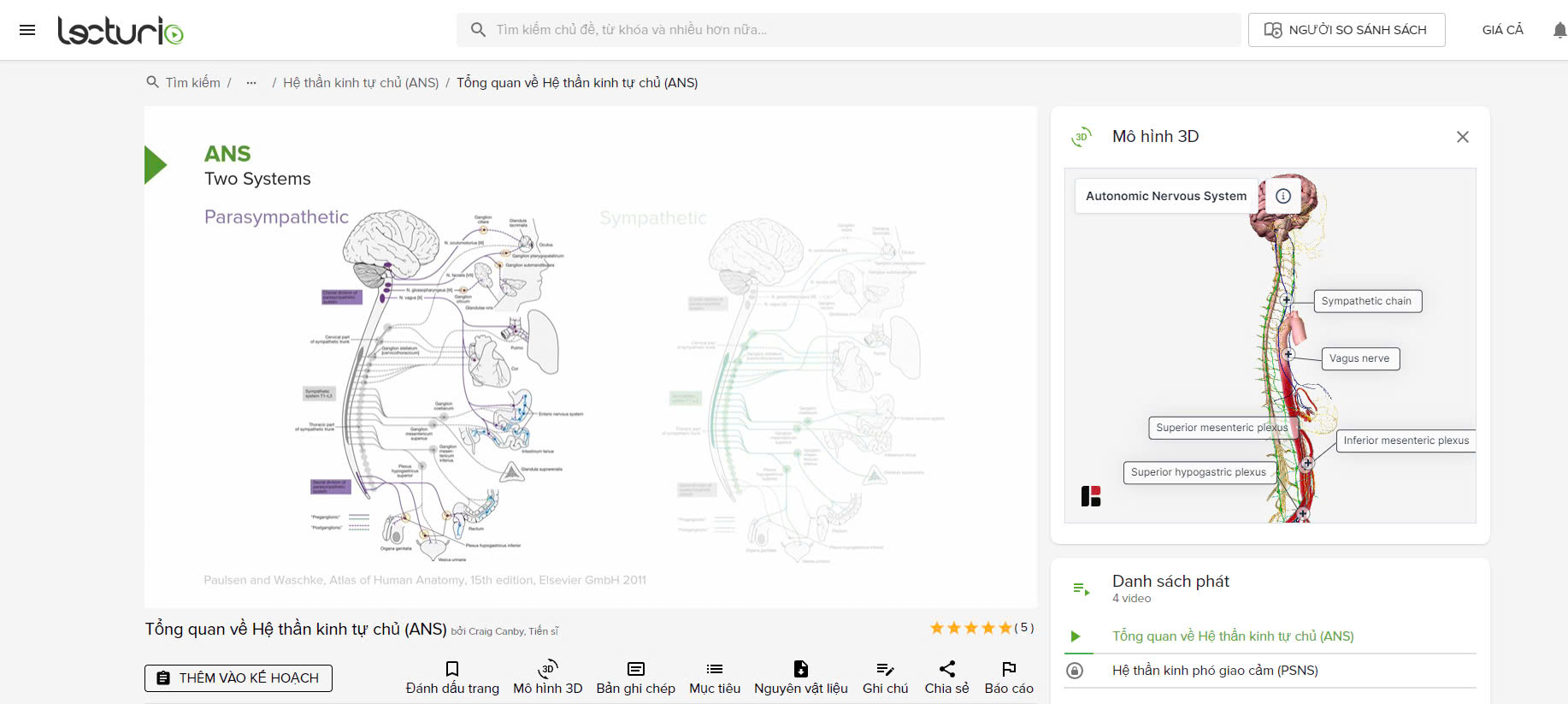Click the 3D icon in the panel header
Screen dimensions: 1568x704
click(1082, 137)
